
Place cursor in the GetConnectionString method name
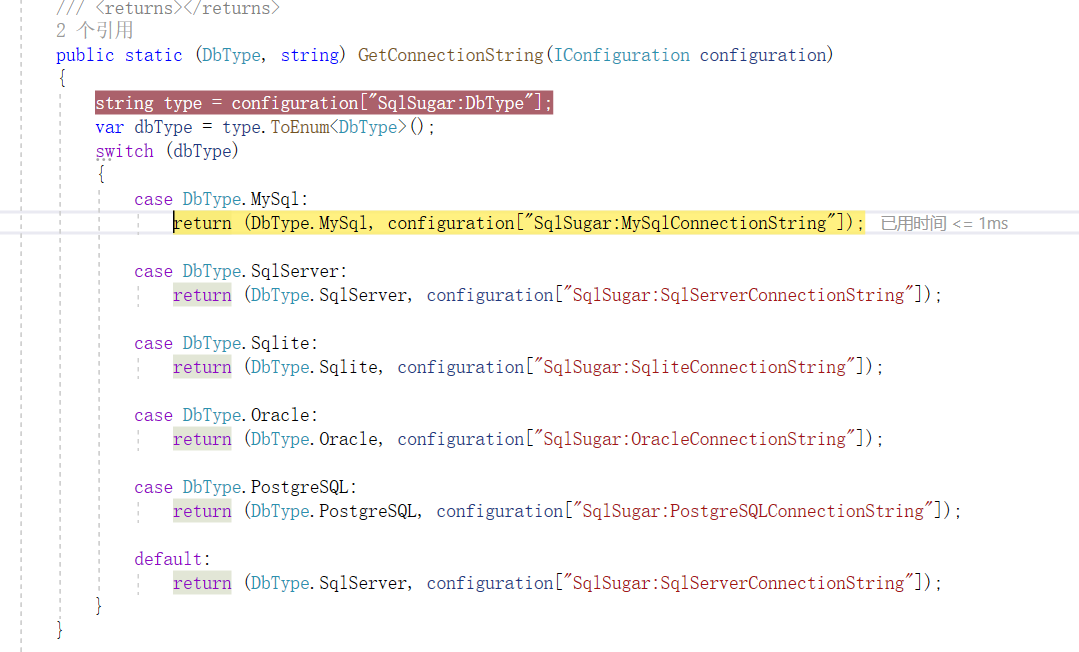click(450, 54)
